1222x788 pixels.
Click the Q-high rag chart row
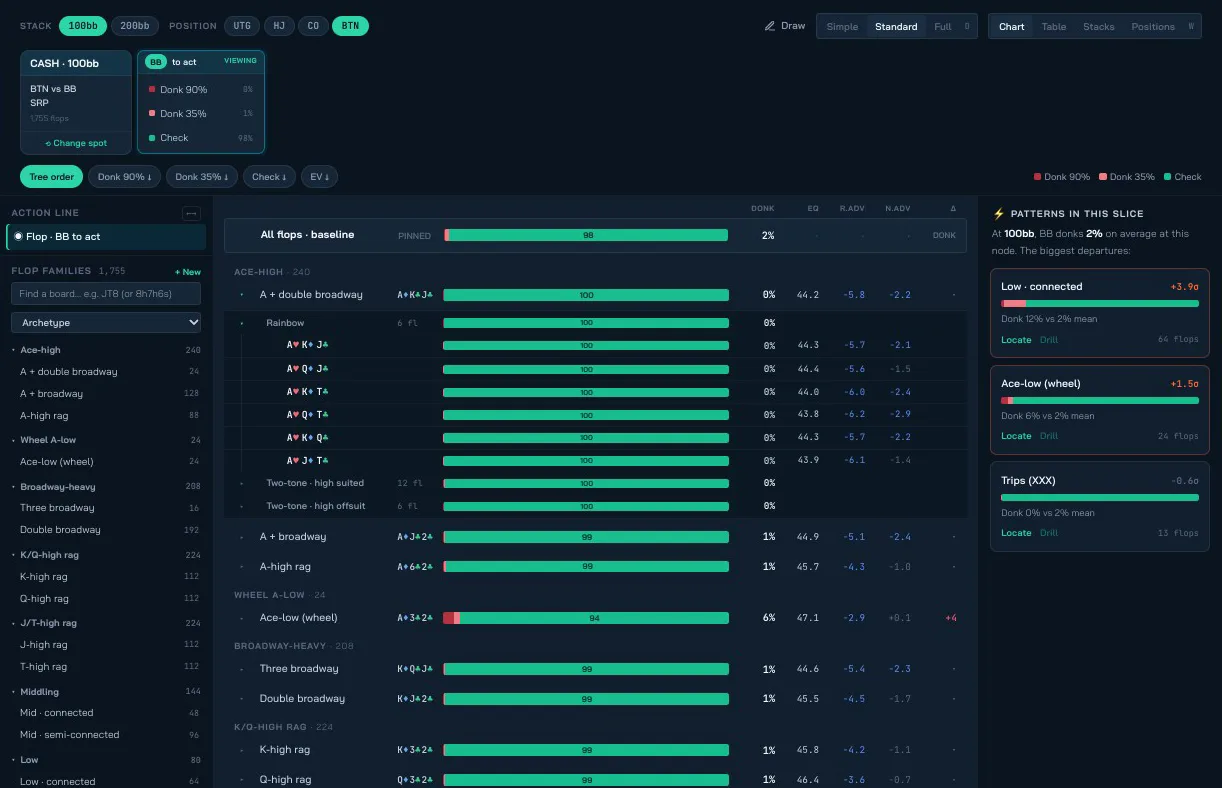tap(596, 780)
